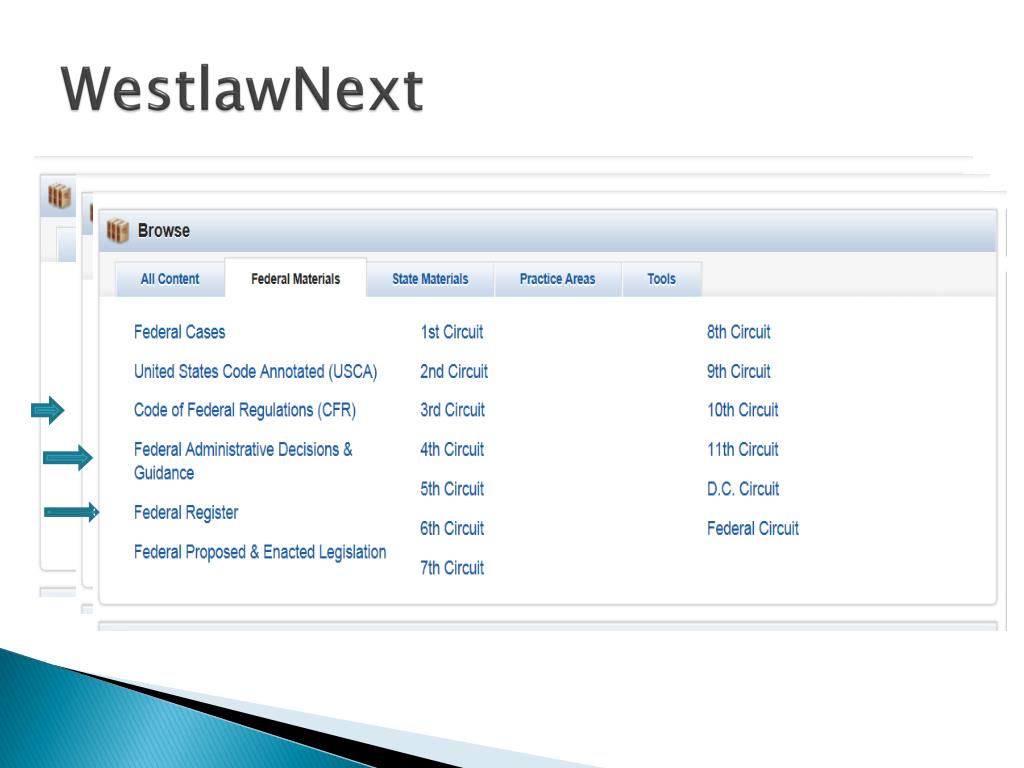Select the Federal Circuit link
The width and height of the screenshot is (1024, 768).
pos(753,528)
